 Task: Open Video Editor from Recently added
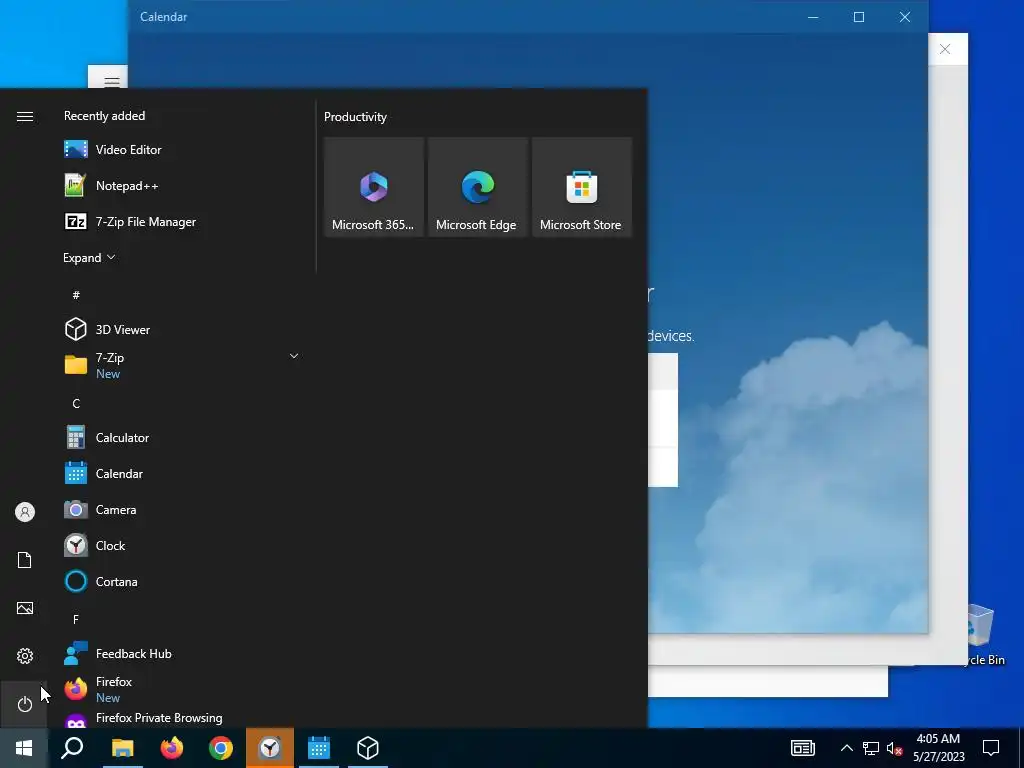182,150
